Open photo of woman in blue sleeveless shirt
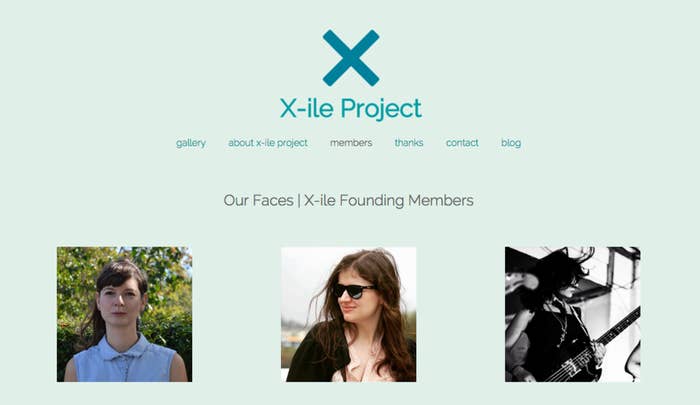 [x=125, y=314]
